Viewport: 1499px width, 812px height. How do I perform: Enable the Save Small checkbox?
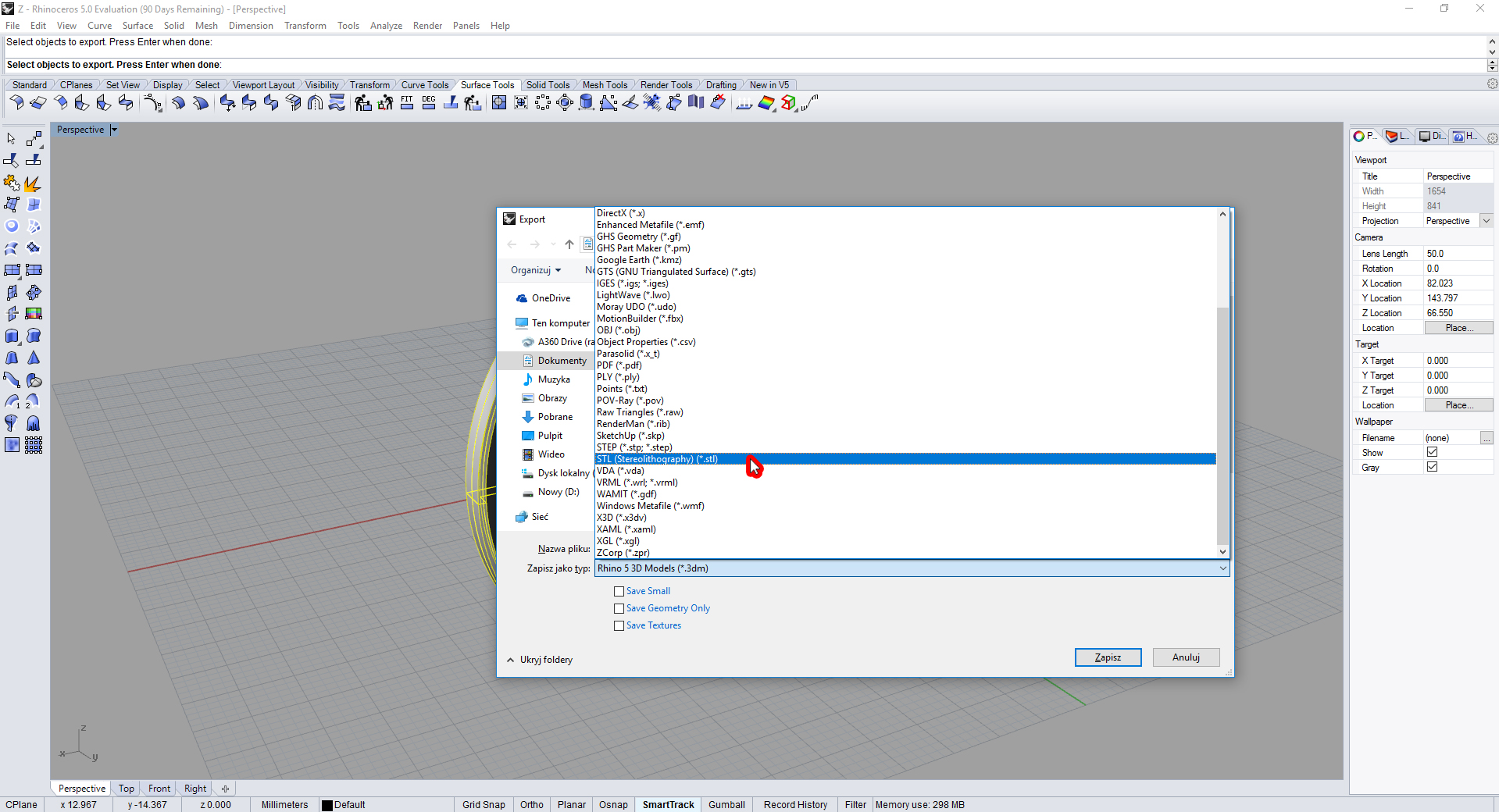tap(619, 592)
